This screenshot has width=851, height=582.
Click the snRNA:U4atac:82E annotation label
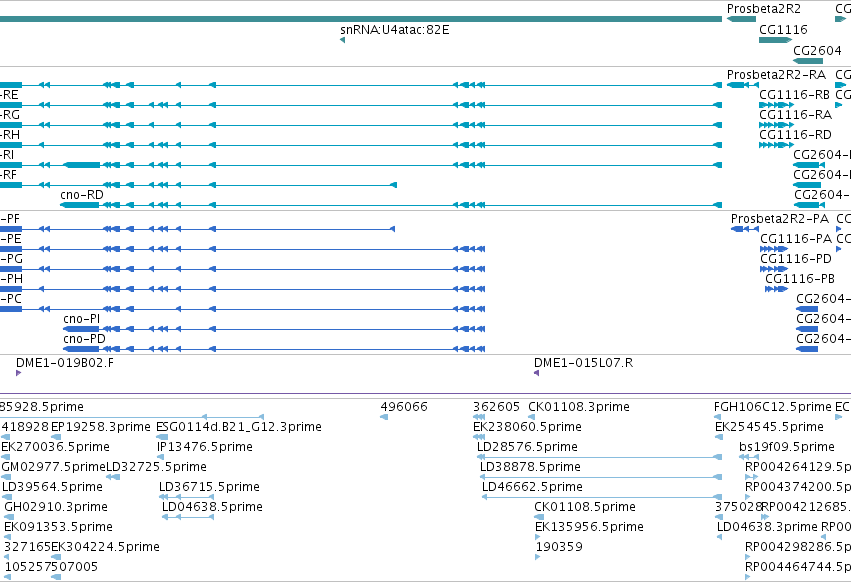tap(395, 30)
